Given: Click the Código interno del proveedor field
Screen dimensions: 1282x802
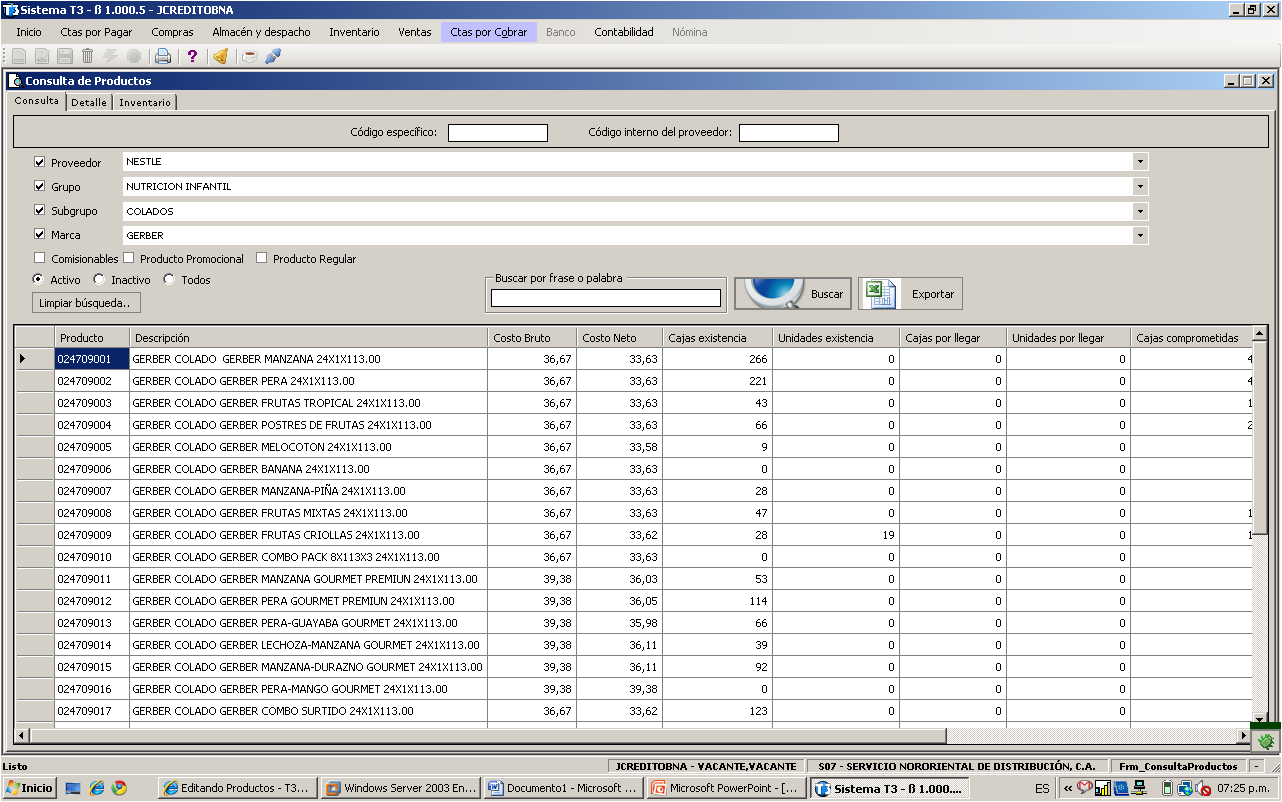Looking at the screenshot, I should tap(789, 133).
